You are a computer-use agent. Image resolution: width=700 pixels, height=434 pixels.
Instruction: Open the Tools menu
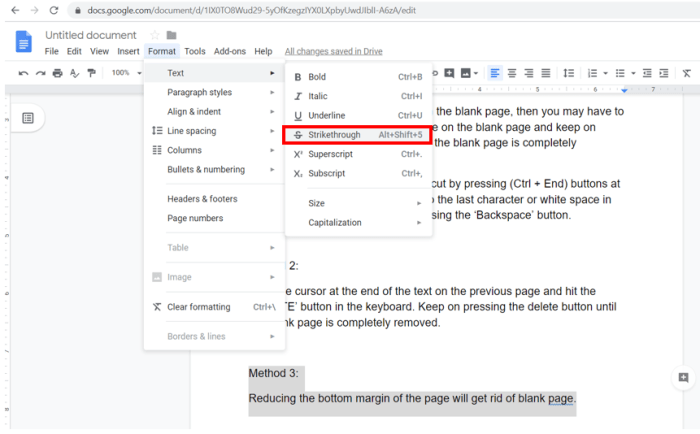pos(195,51)
